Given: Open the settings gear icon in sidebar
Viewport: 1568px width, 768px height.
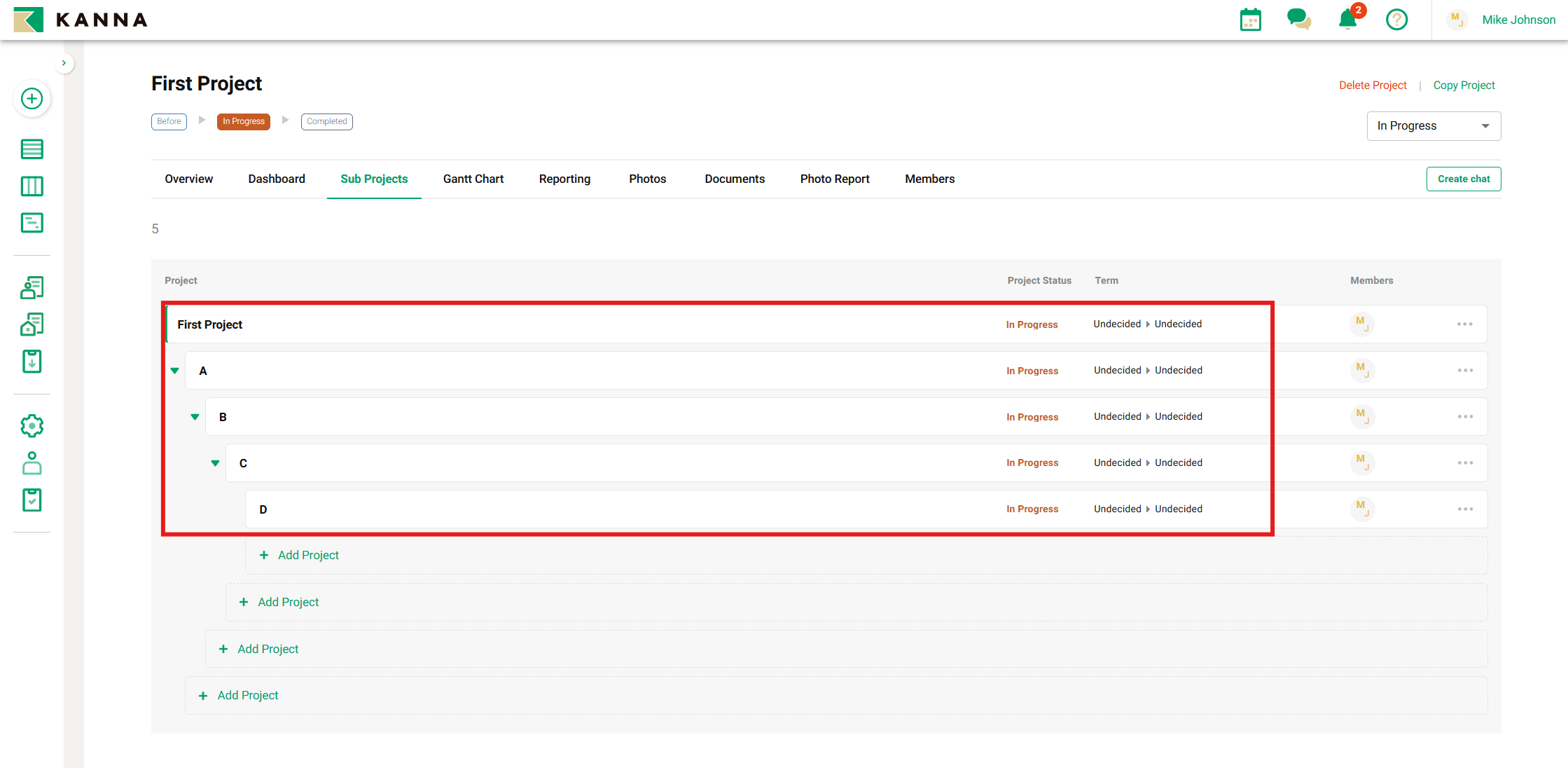Looking at the screenshot, I should coord(32,425).
